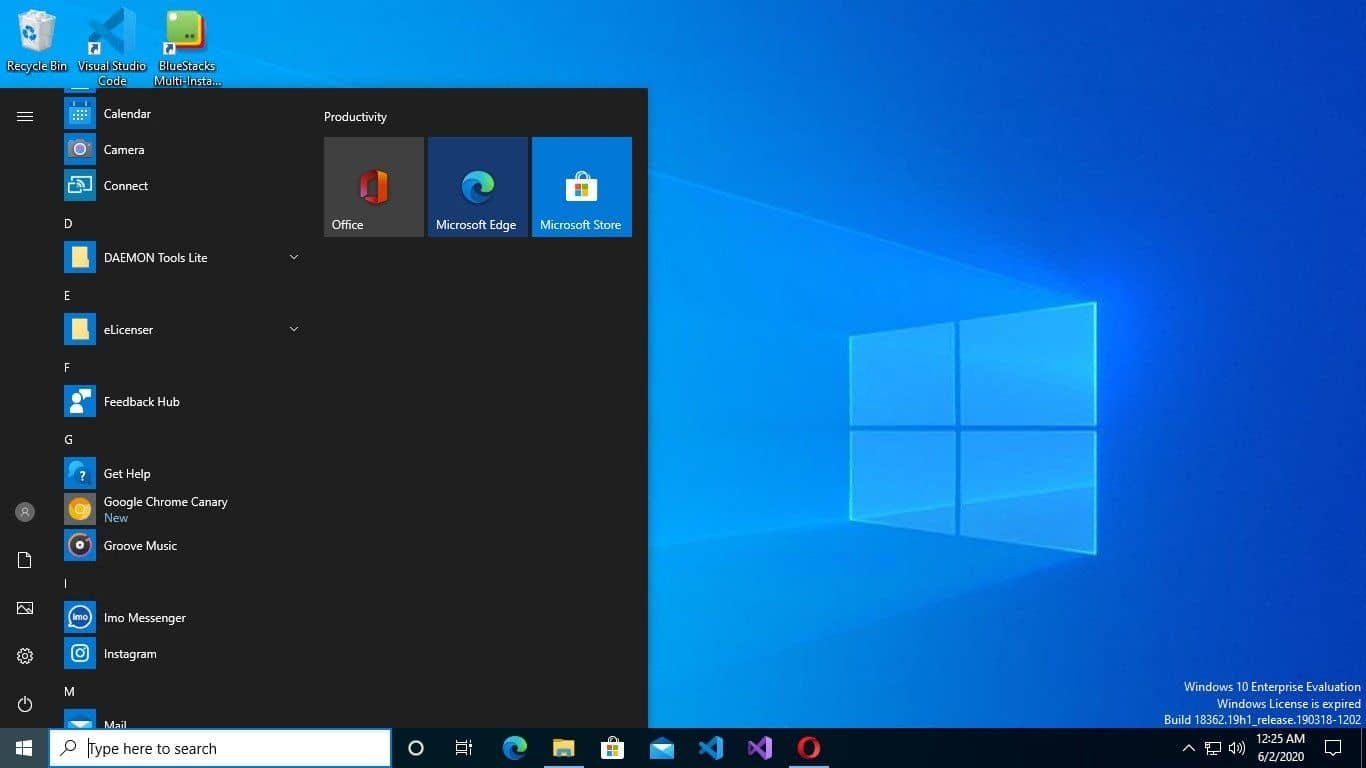
Task: Launch Visual Studio Code desktop shortcut
Action: [x=112, y=46]
